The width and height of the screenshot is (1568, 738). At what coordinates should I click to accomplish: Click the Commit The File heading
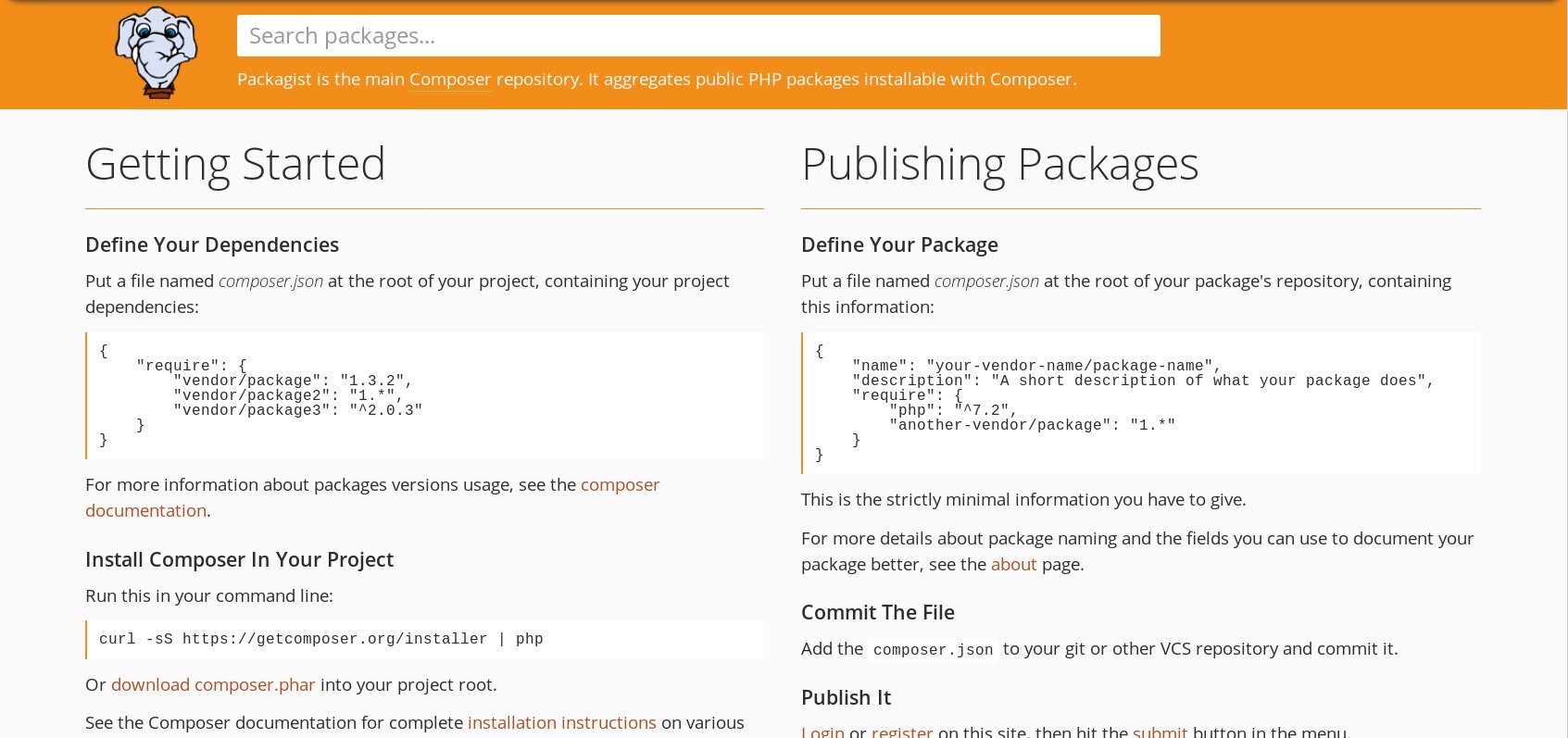pos(877,612)
